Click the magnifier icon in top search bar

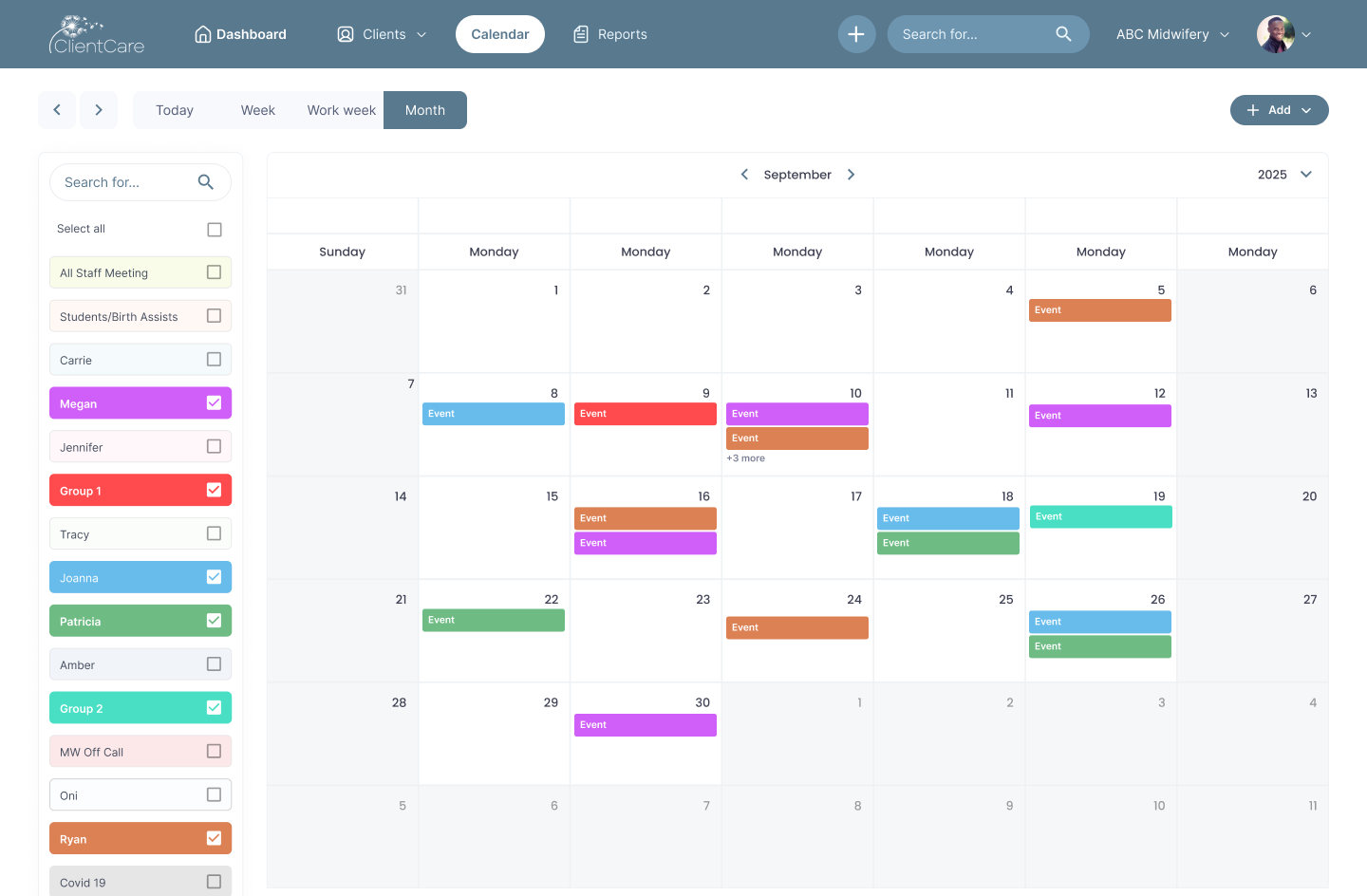click(1063, 34)
